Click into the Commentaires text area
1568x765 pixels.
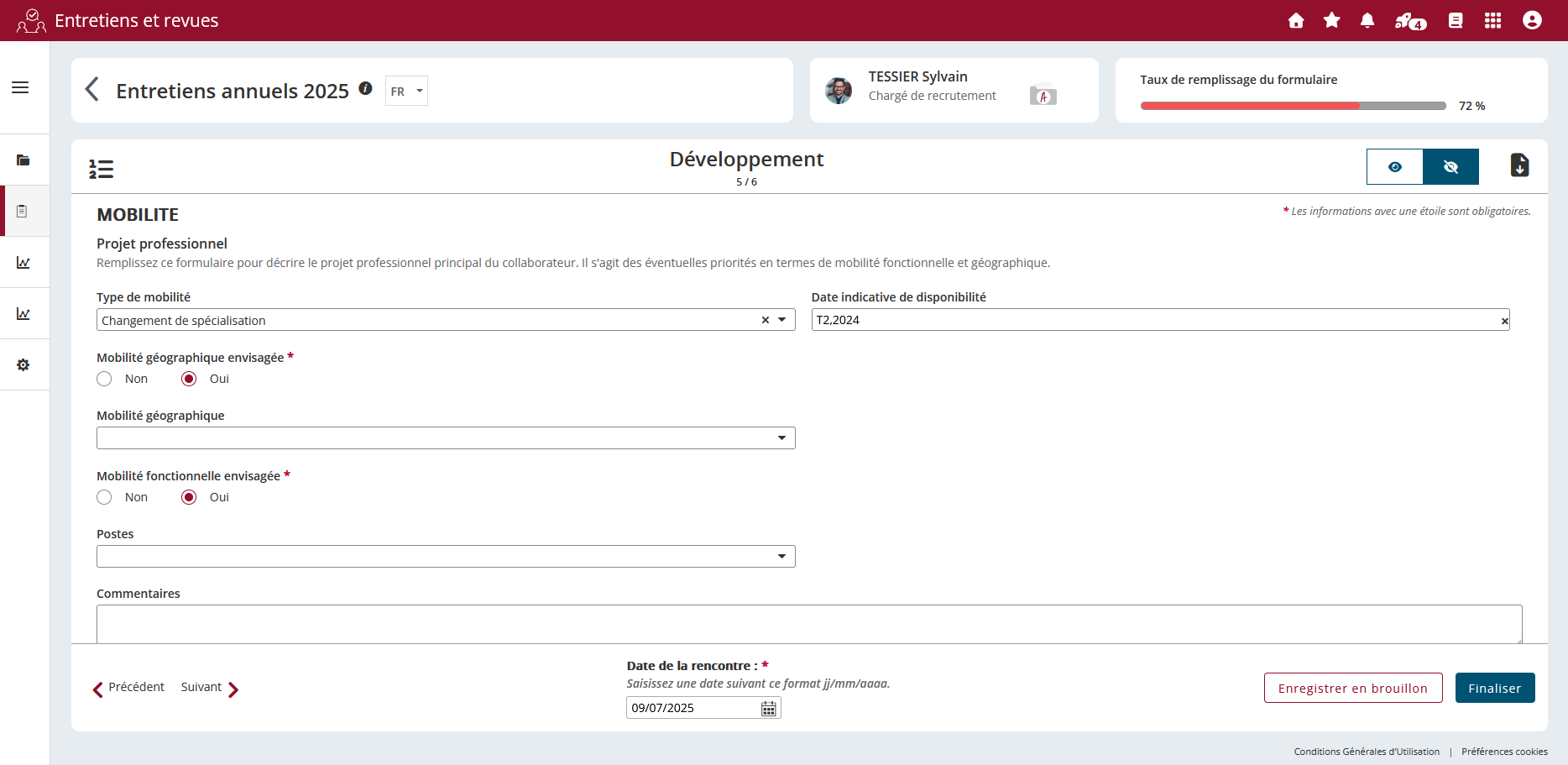pos(808,624)
